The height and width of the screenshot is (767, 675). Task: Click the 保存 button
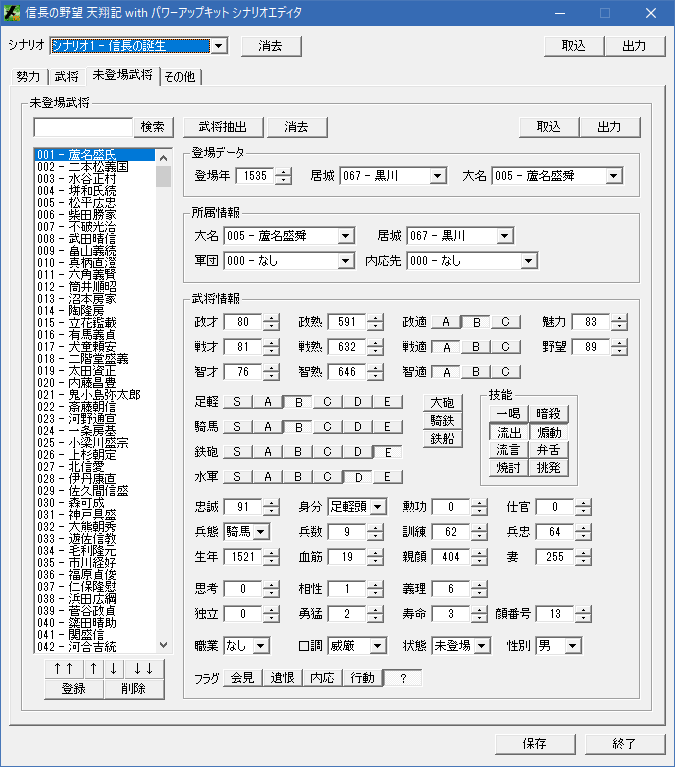pyautogui.click(x=534, y=743)
